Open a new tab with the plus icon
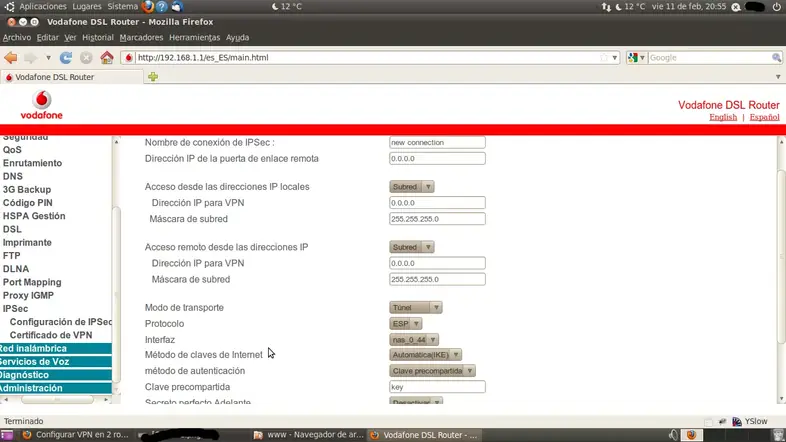 tap(153, 77)
